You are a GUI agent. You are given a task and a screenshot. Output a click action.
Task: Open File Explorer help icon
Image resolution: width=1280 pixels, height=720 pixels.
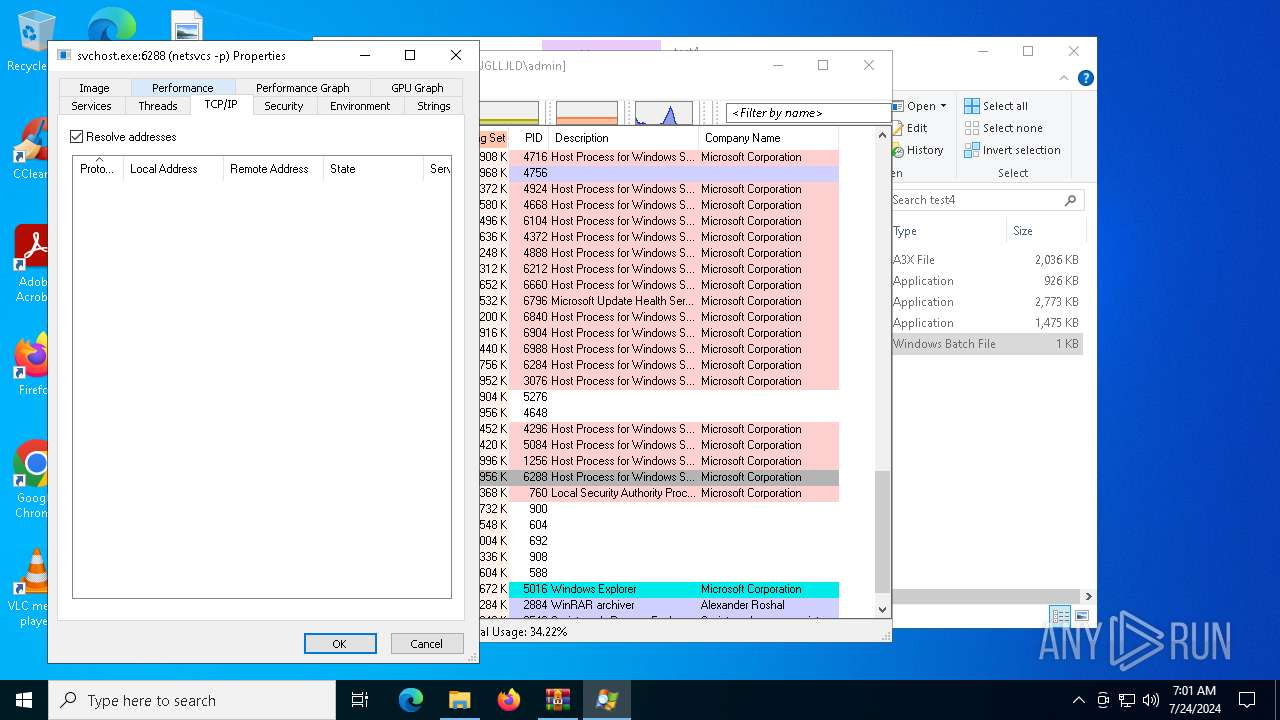pos(1086,78)
